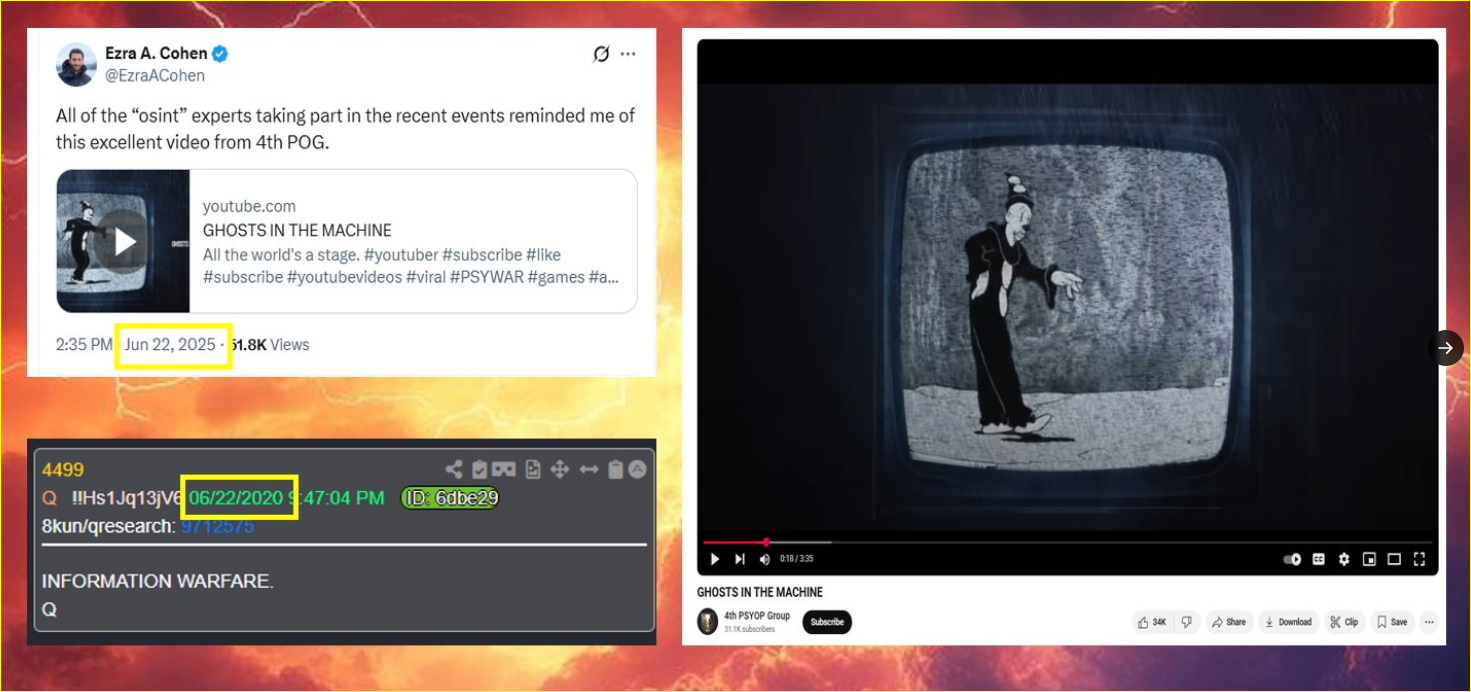Open the 4th PSYOP Group channel avatar

click(x=708, y=621)
